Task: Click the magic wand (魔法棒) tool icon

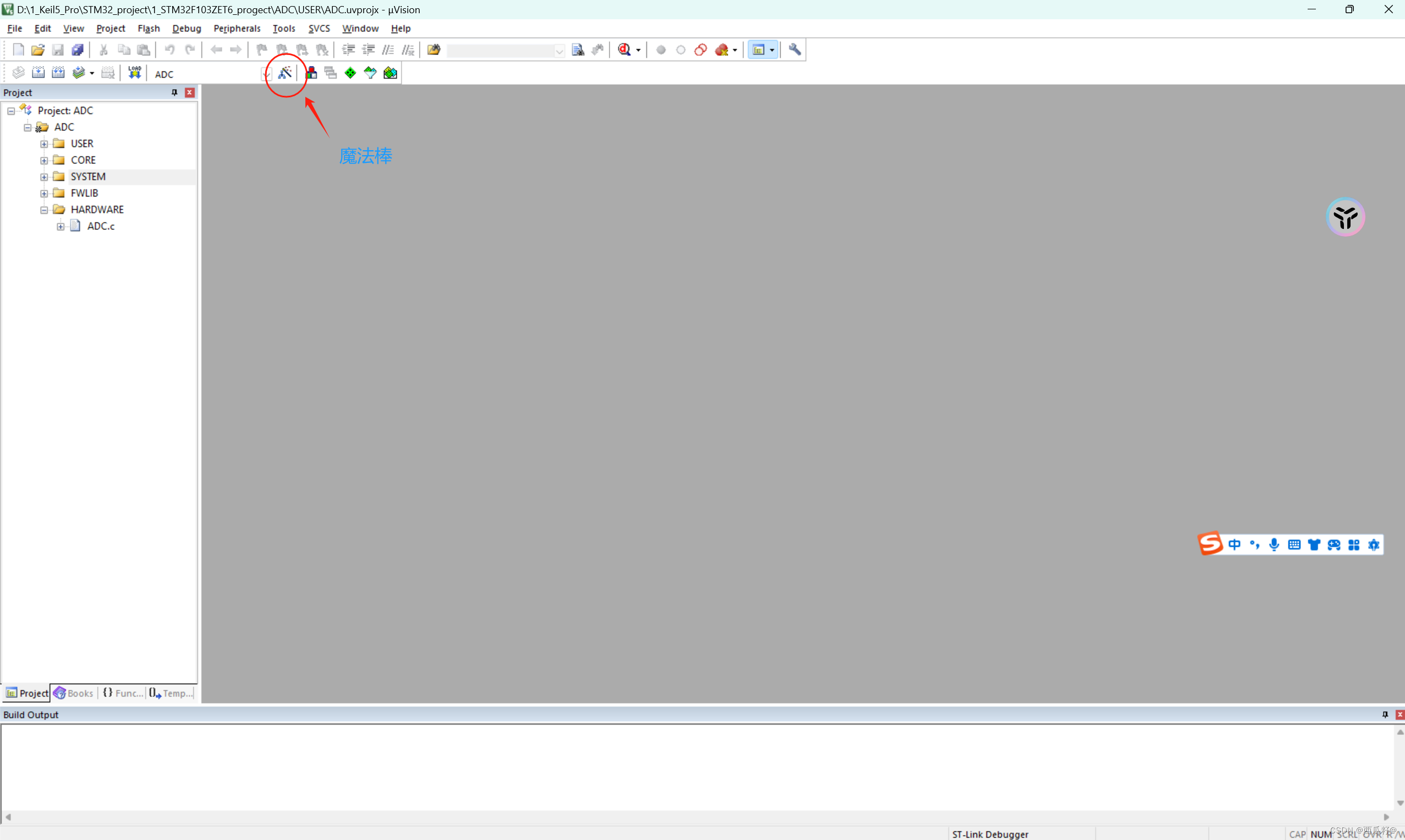Action: 285,72
